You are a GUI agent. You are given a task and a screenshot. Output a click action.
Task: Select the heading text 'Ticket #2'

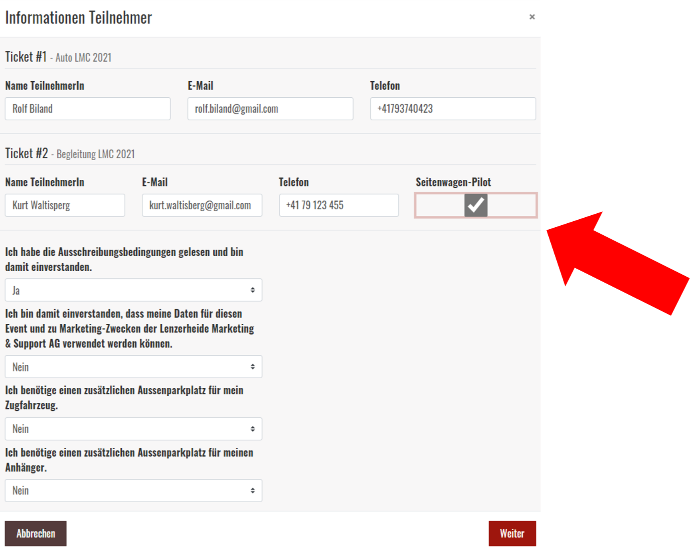click(x=26, y=153)
